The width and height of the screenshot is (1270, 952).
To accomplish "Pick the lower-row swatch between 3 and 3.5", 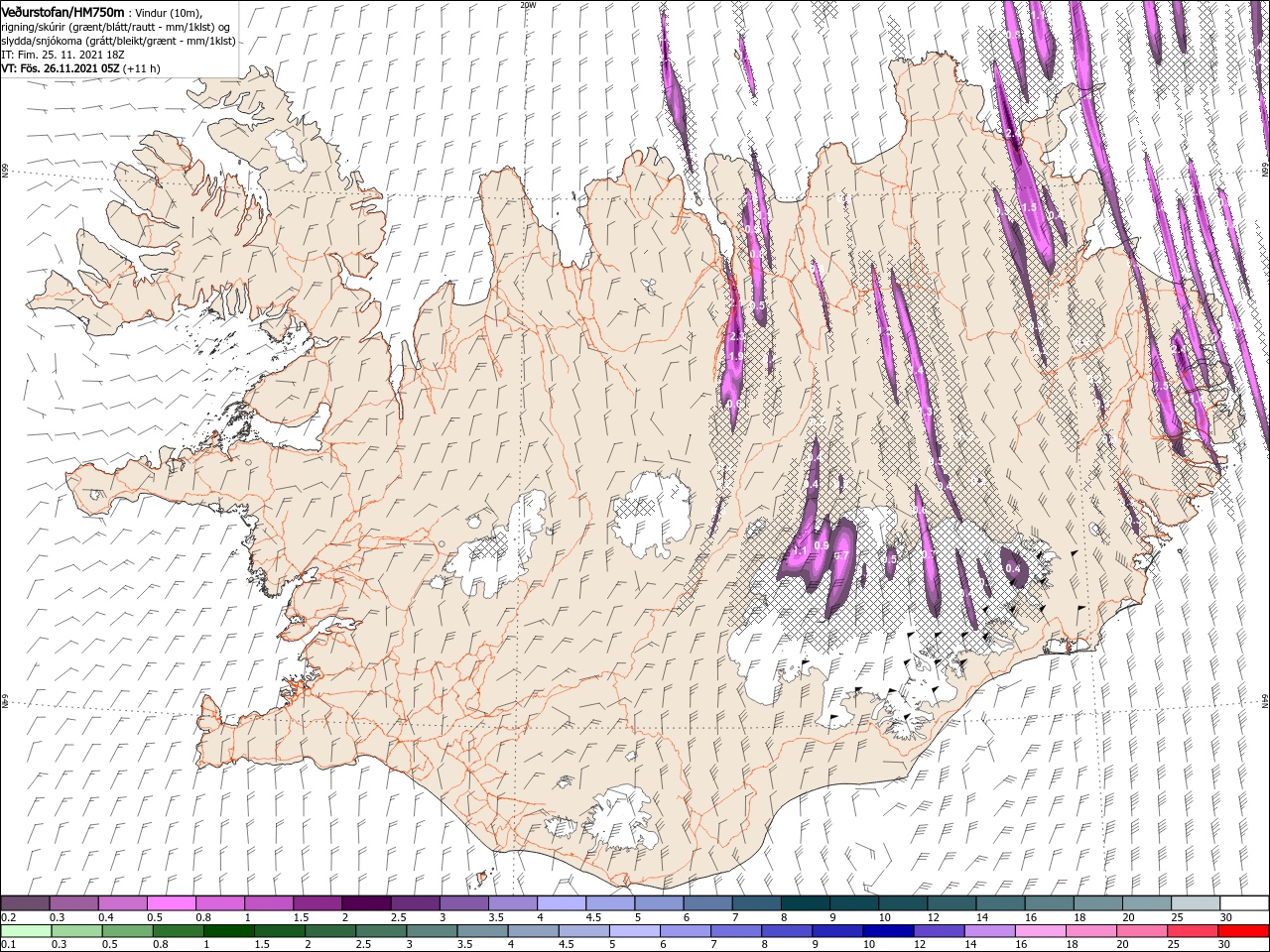I will pos(432,931).
